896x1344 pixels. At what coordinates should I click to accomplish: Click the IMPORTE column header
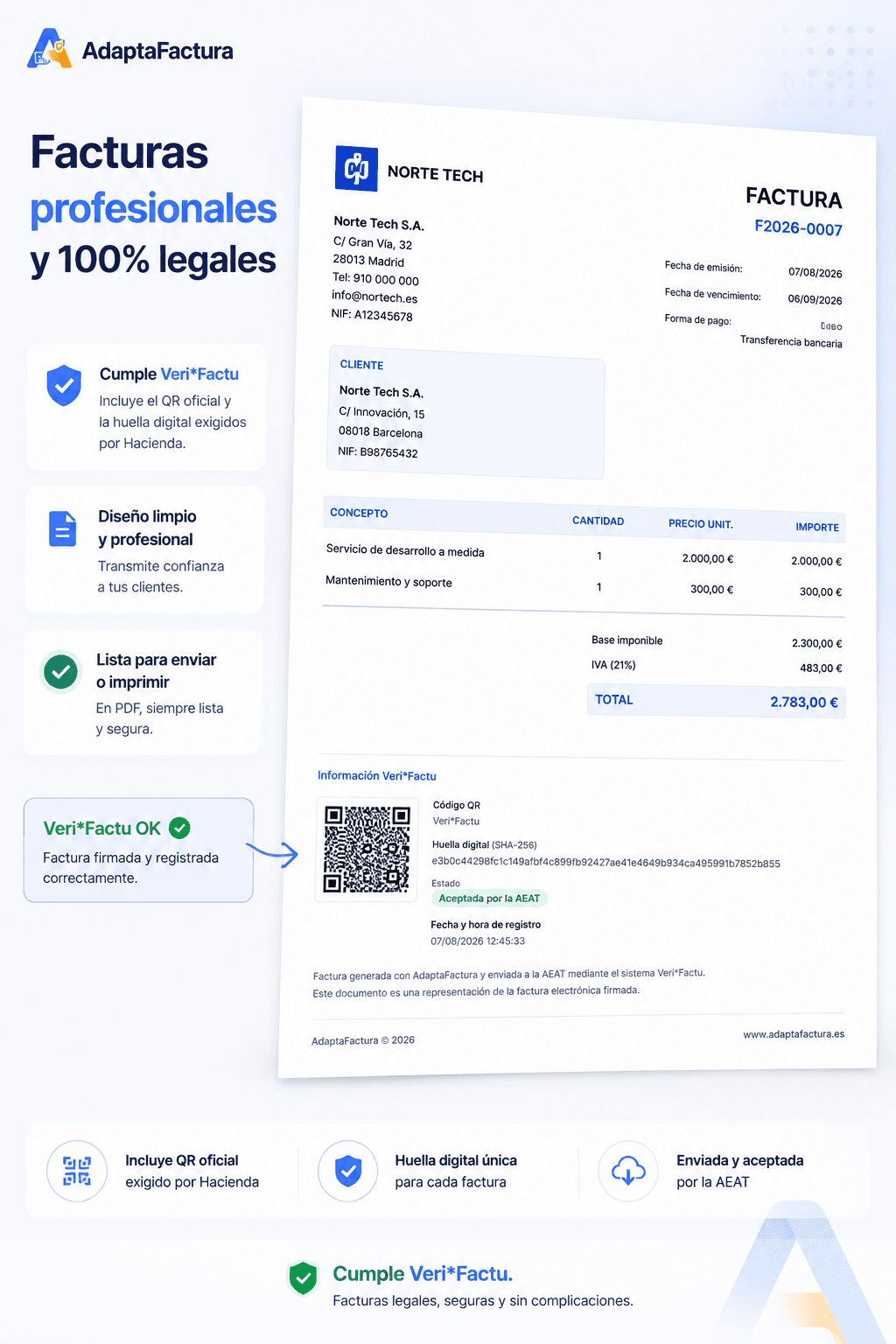click(817, 528)
